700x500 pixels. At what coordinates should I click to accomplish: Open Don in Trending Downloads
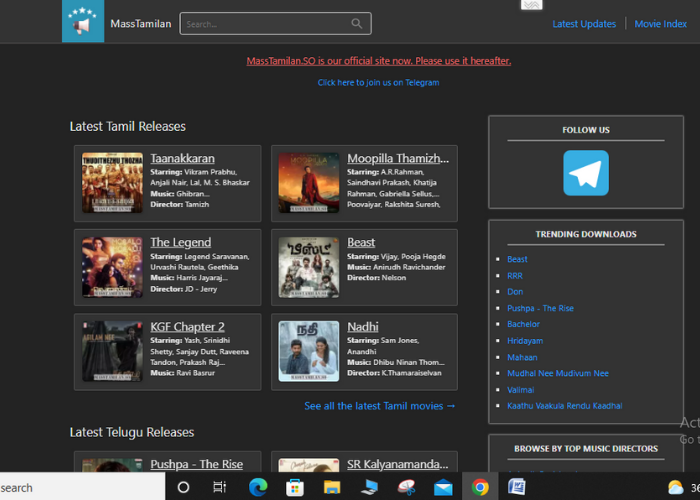(515, 292)
